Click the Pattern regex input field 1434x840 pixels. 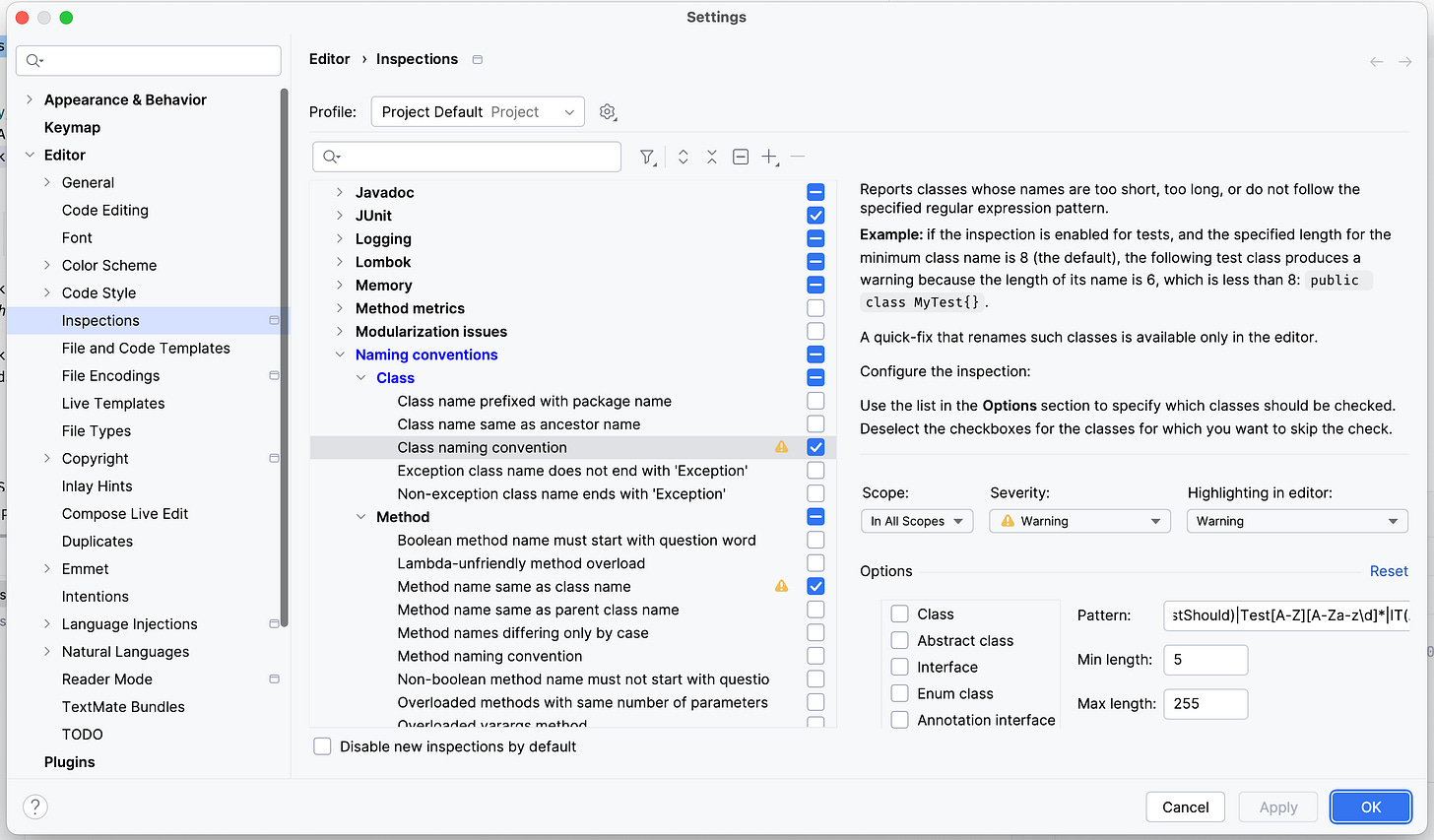click(x=1286, y=615)
